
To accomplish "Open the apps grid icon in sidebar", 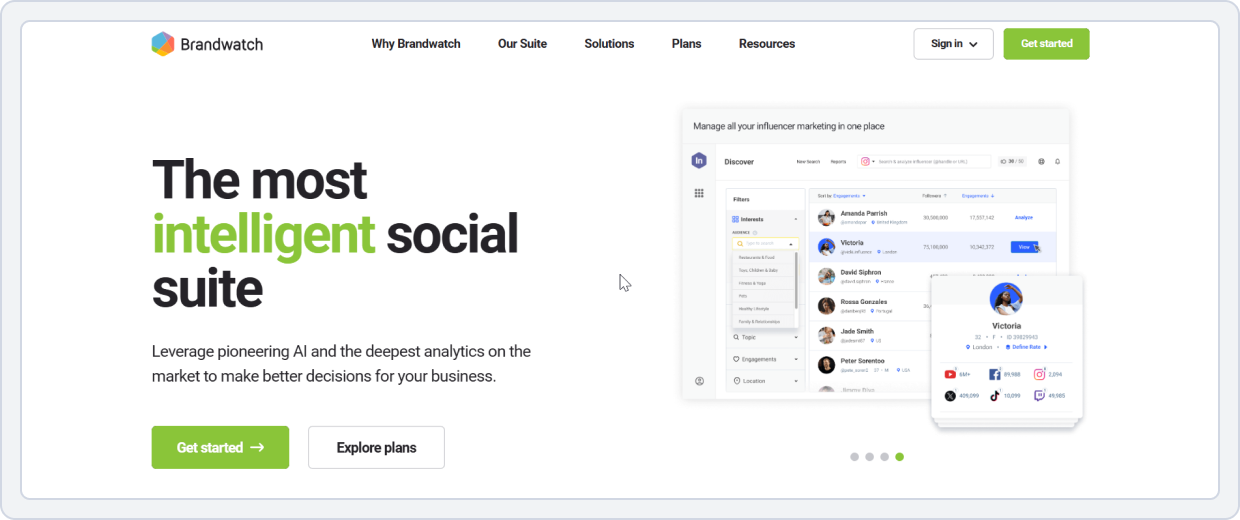I will tap(699, 193).
